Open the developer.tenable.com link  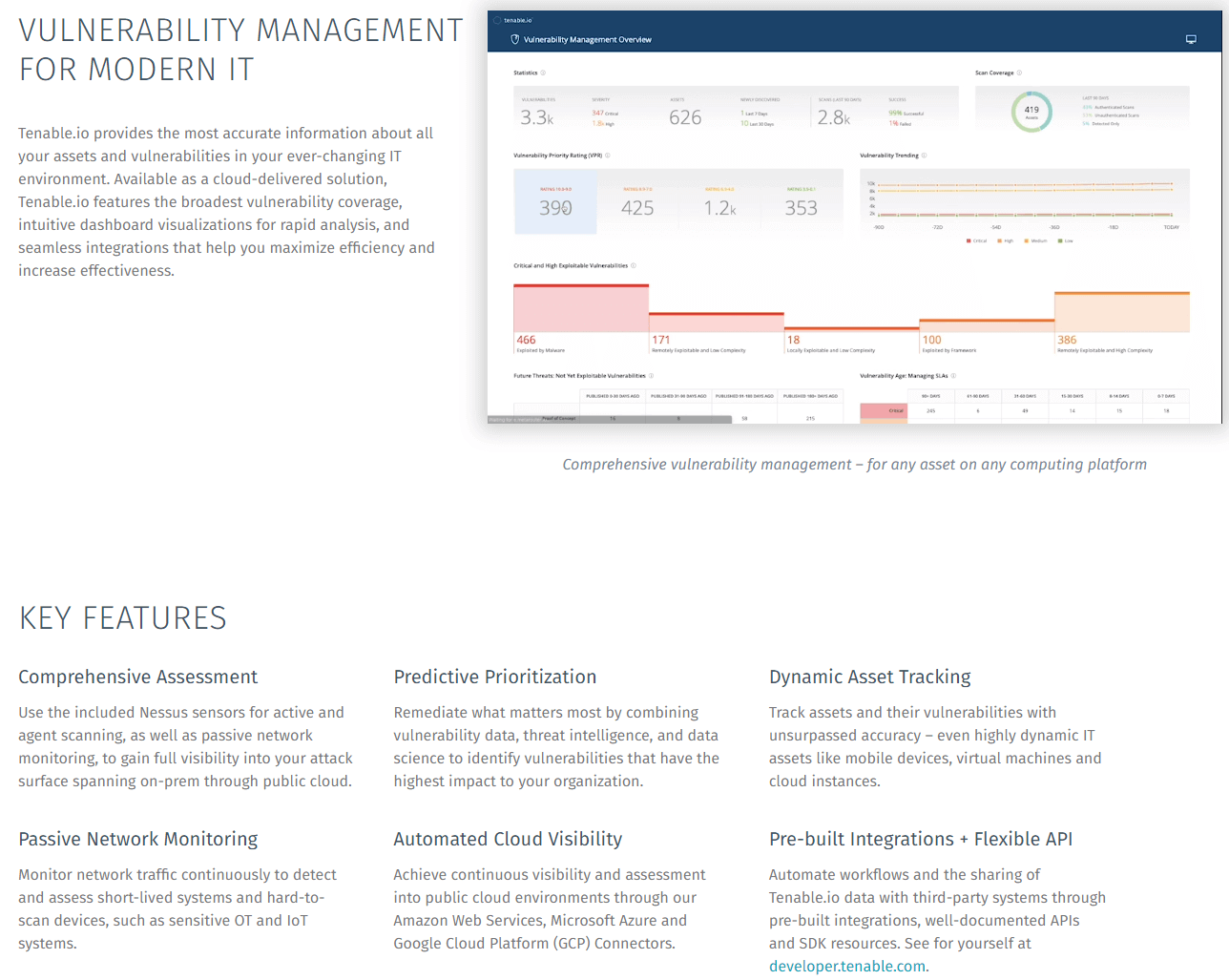[847, 966]
